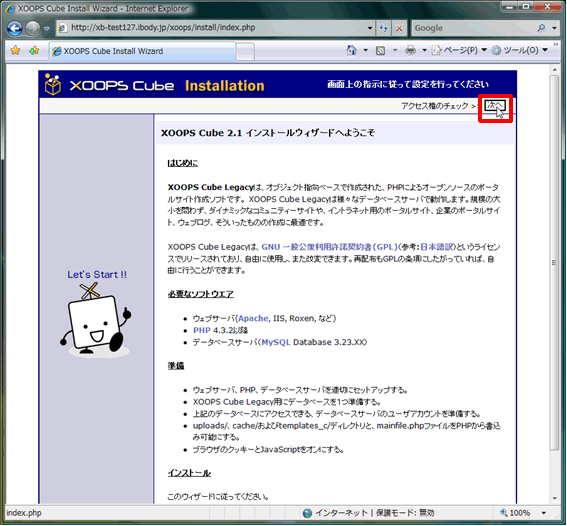
Task: Click the scrollbar up arrow
Action: tap(554, 69)
